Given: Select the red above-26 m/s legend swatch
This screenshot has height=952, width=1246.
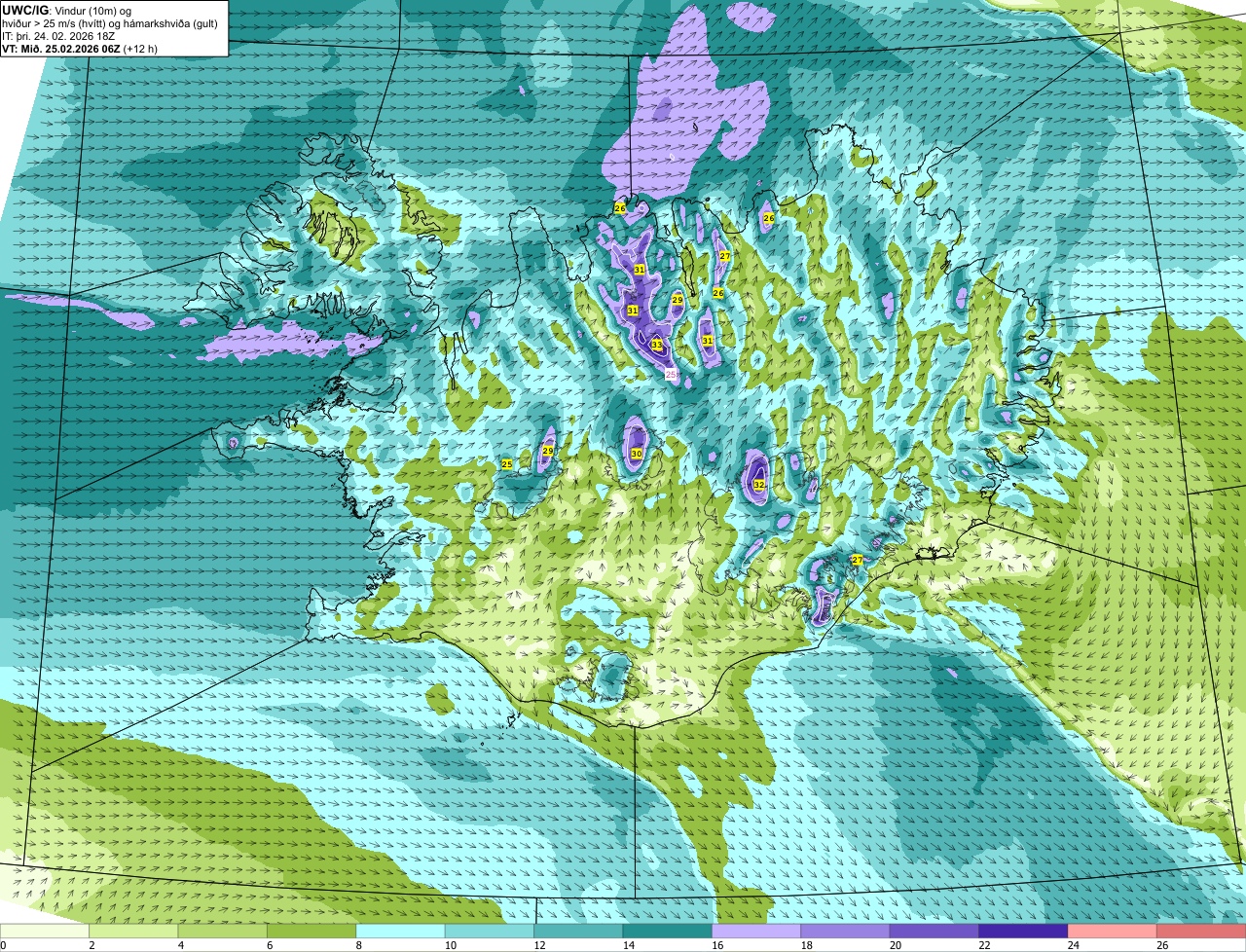Looking at the screenshot, I should (x=1201, y=931).
